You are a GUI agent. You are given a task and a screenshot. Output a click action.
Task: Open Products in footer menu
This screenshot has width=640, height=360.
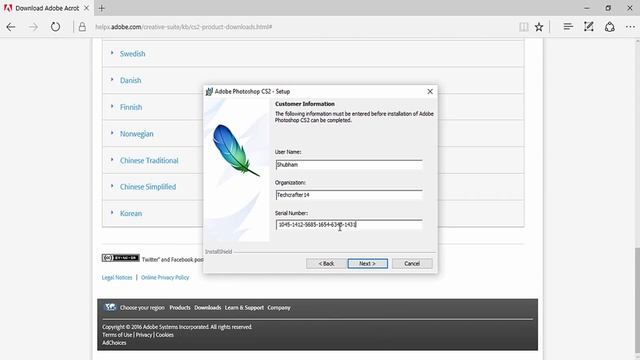pyautogui.click(x=180, y=307)
